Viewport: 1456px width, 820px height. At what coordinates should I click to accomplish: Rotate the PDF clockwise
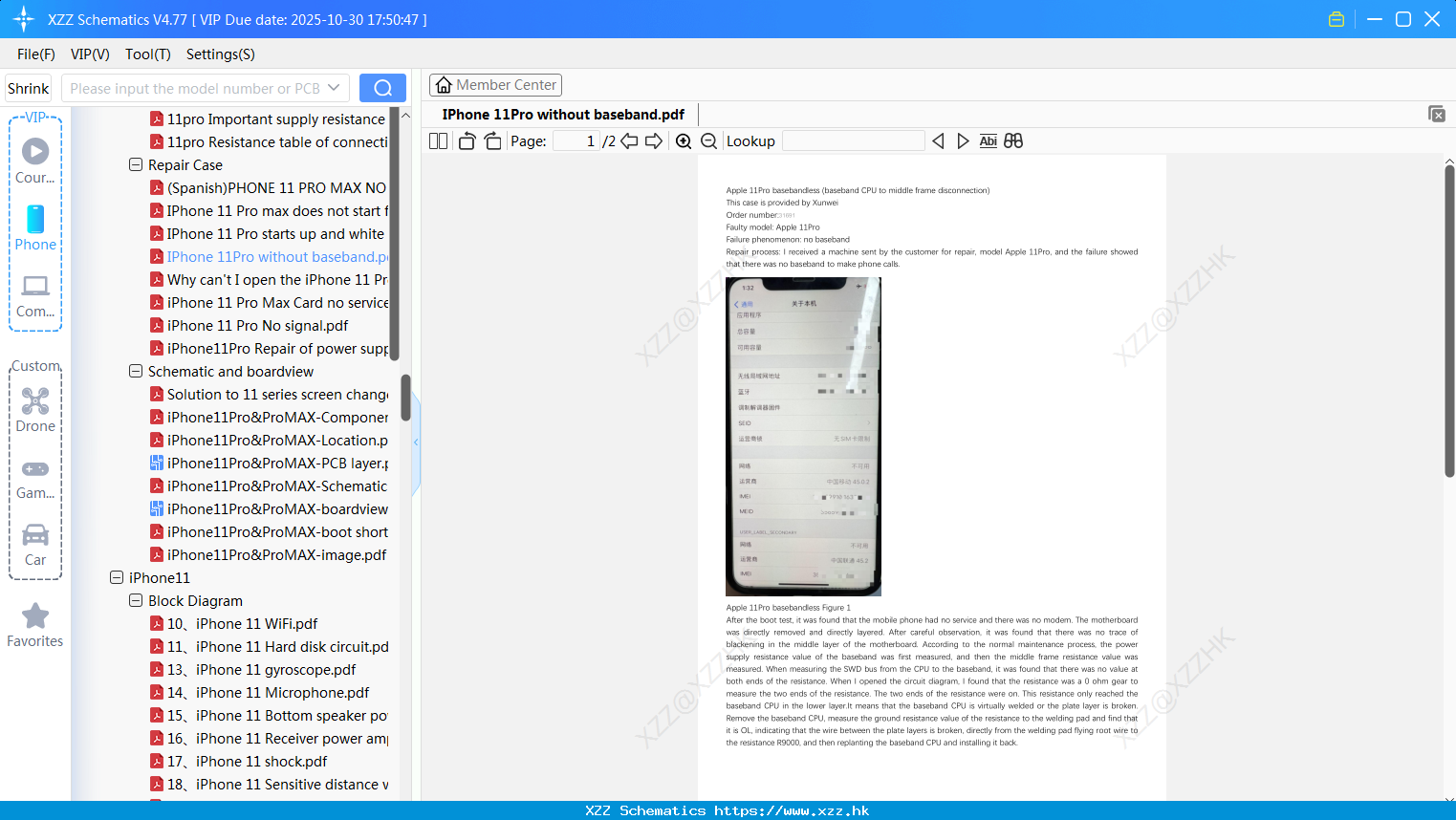(x=492, y=141)
